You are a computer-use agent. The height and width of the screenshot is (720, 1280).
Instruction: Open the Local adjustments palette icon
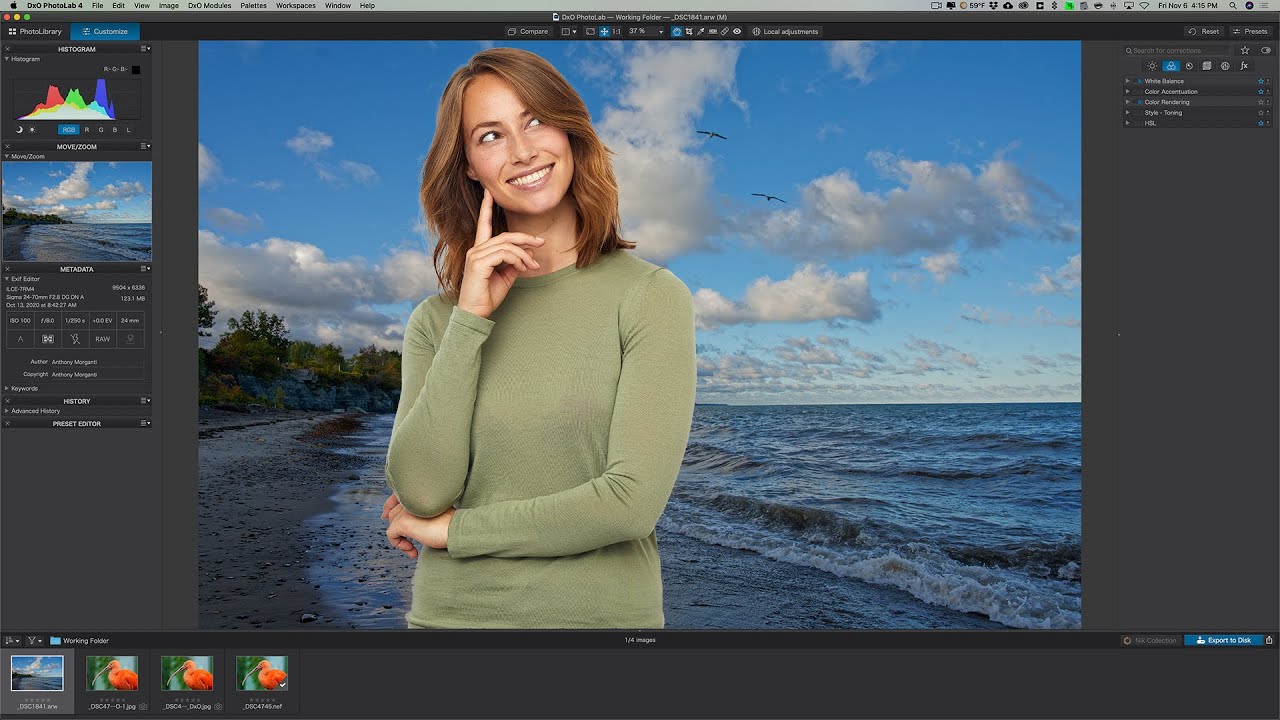click(x=1225, y=66)
